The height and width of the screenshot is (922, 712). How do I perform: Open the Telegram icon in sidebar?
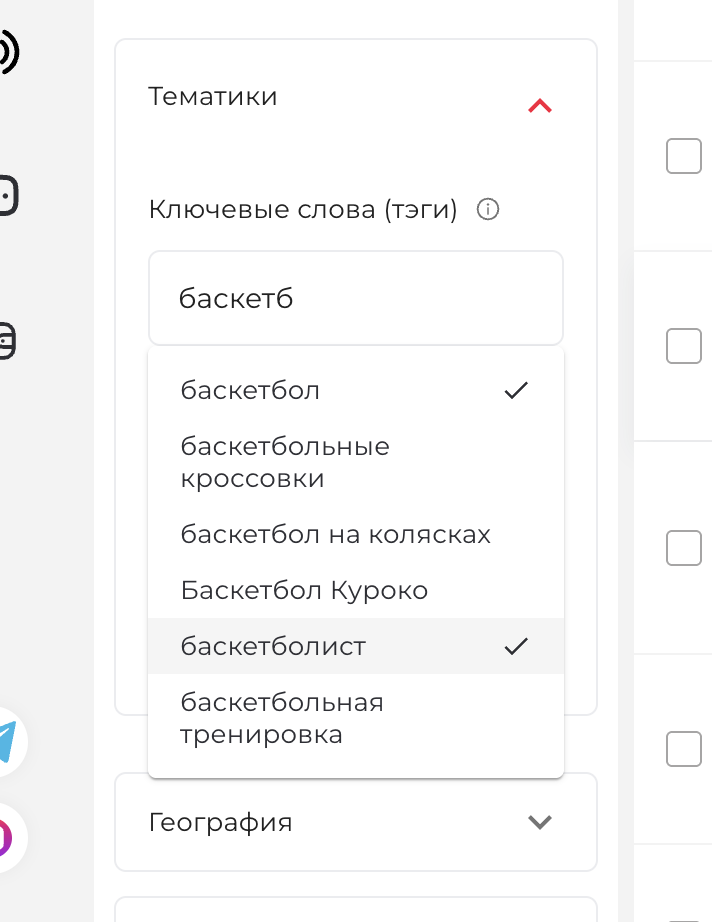[7, 741]
